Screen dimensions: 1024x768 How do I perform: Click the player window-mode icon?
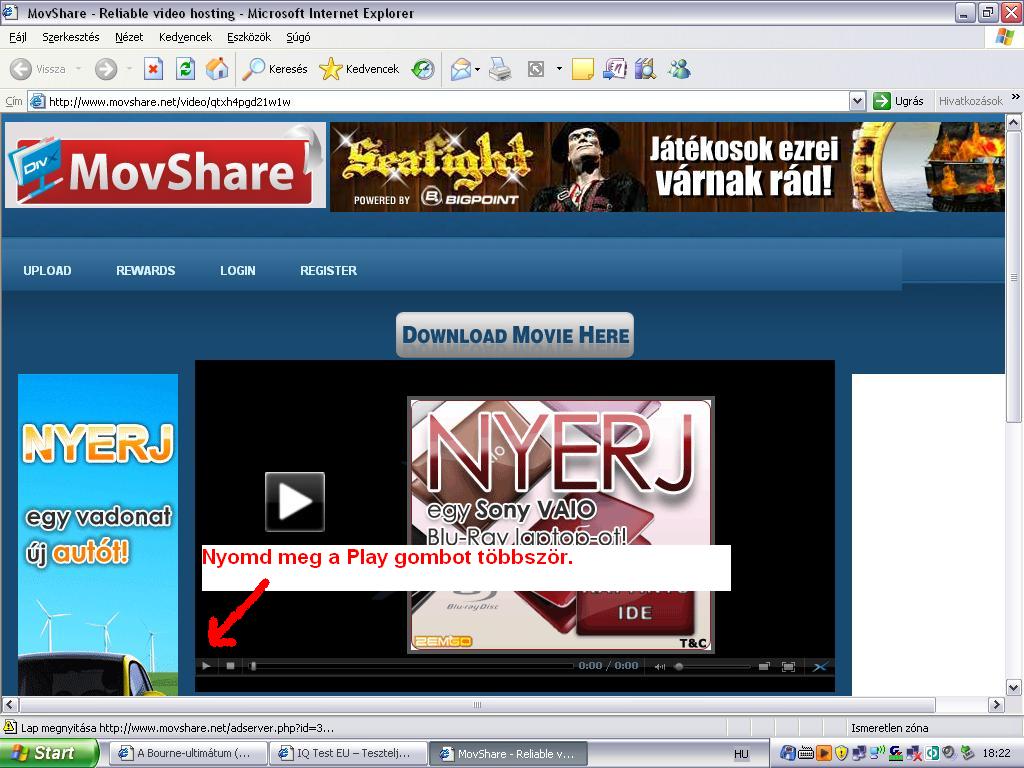[764, 666]
